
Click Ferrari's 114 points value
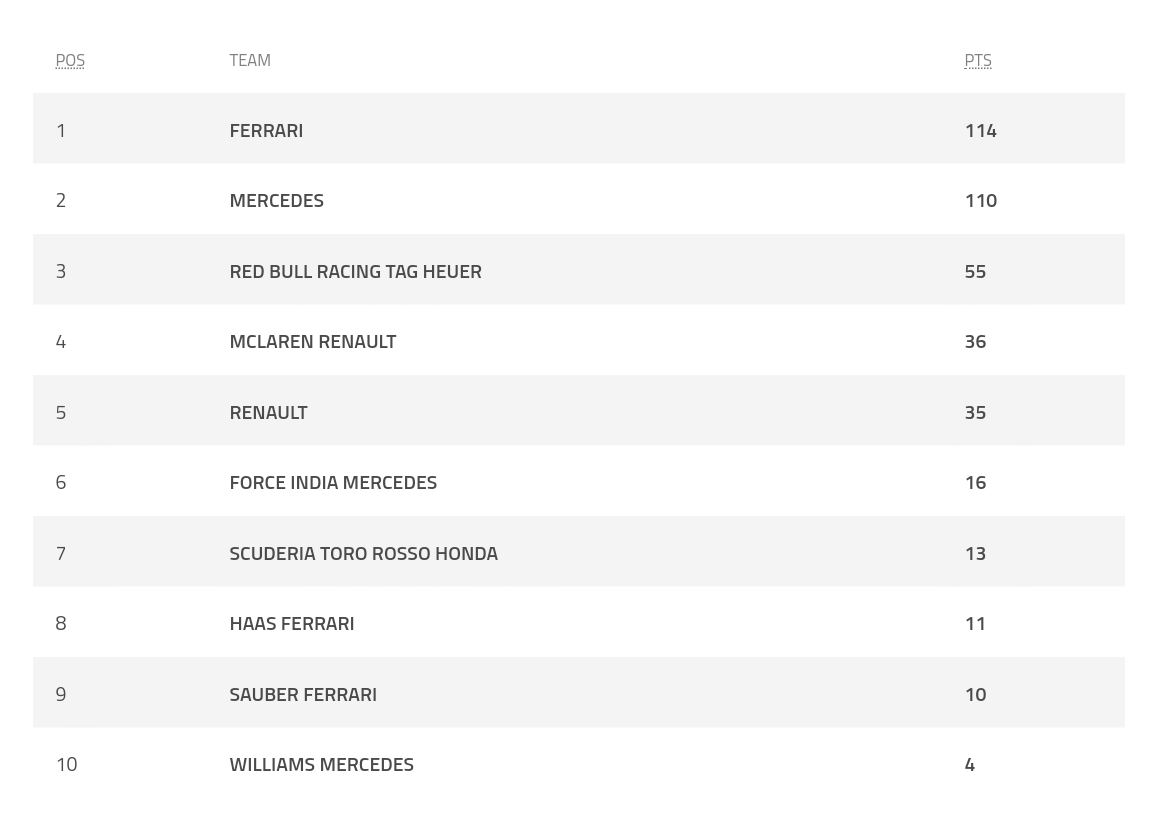(980, 130)
